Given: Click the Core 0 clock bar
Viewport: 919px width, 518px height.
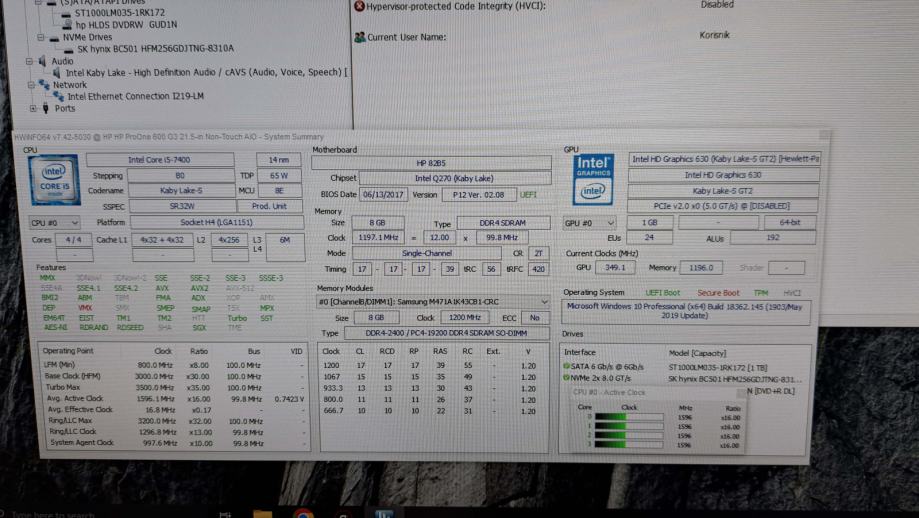Looking at the screenshot, I should (x=629, y=417).
